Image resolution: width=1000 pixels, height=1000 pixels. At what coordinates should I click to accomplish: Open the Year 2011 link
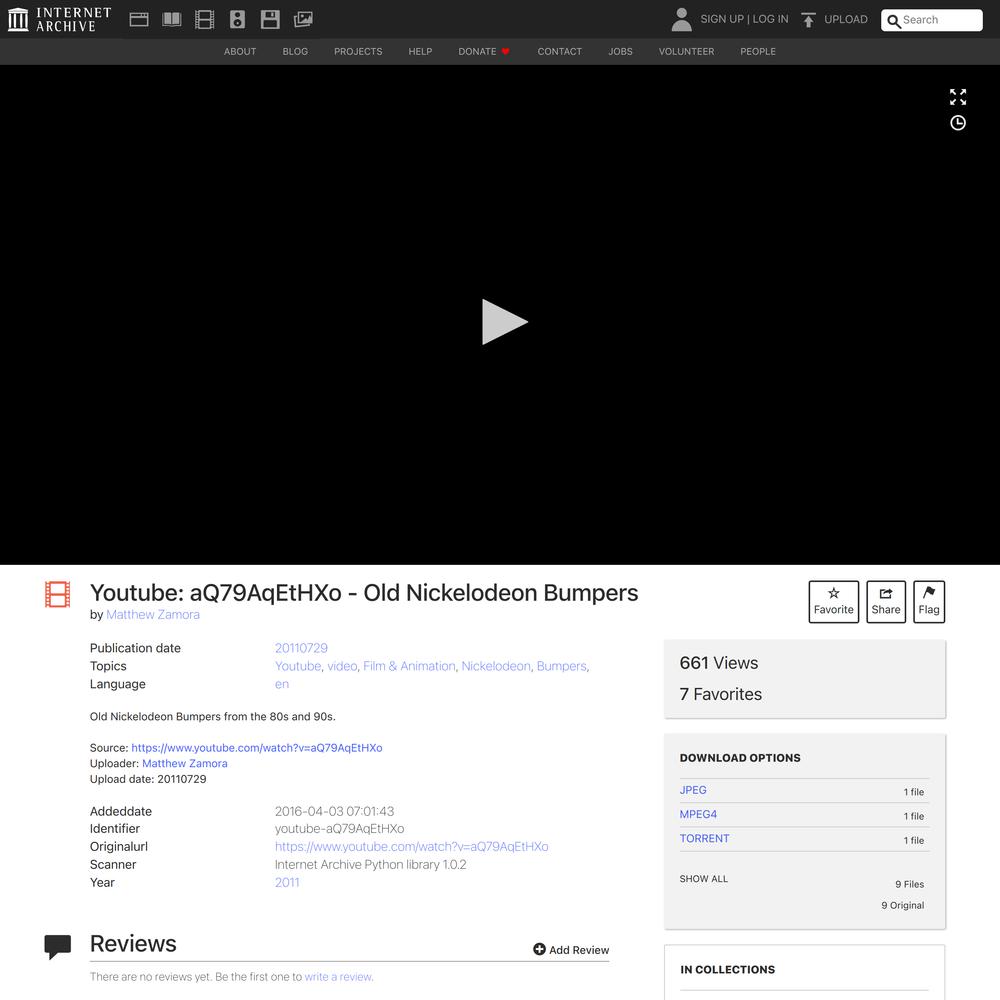[x=287, y=882]
